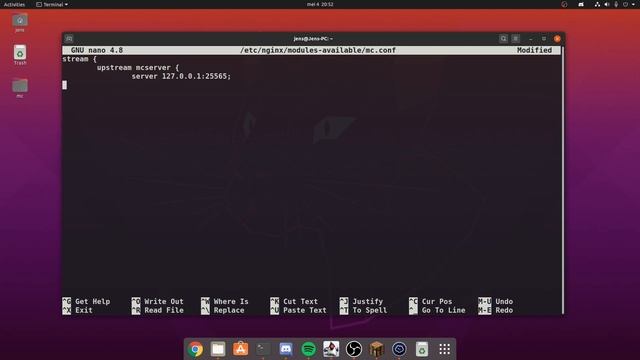Click the Modified status in nano header
This screenshot has width=640, height=360.
point(534,50)
